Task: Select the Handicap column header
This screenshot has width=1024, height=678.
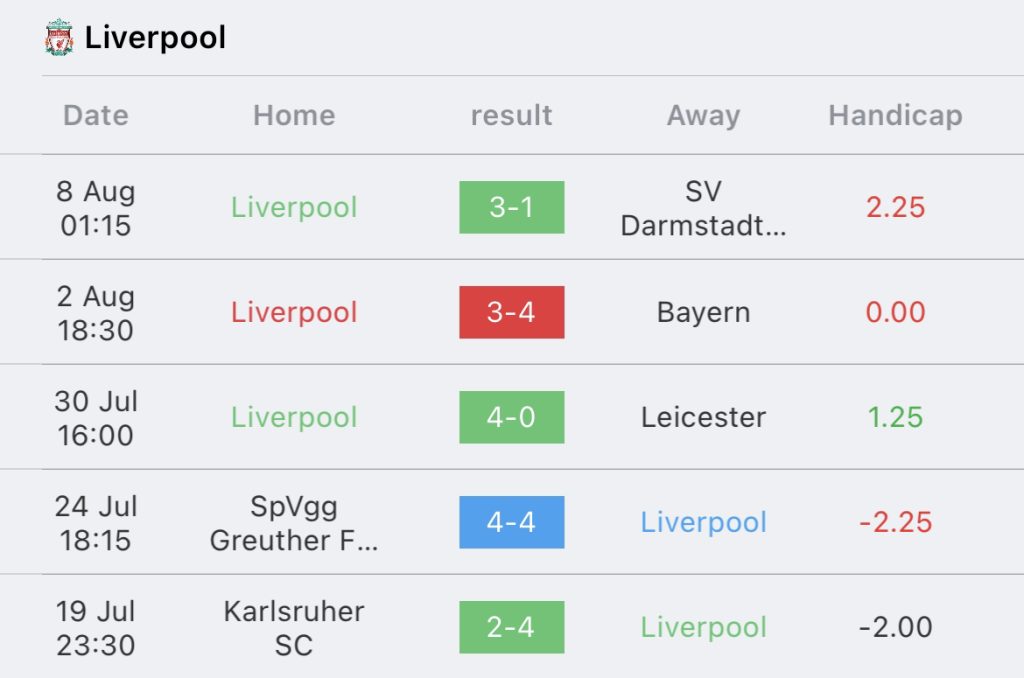Action: pos(895,116)
